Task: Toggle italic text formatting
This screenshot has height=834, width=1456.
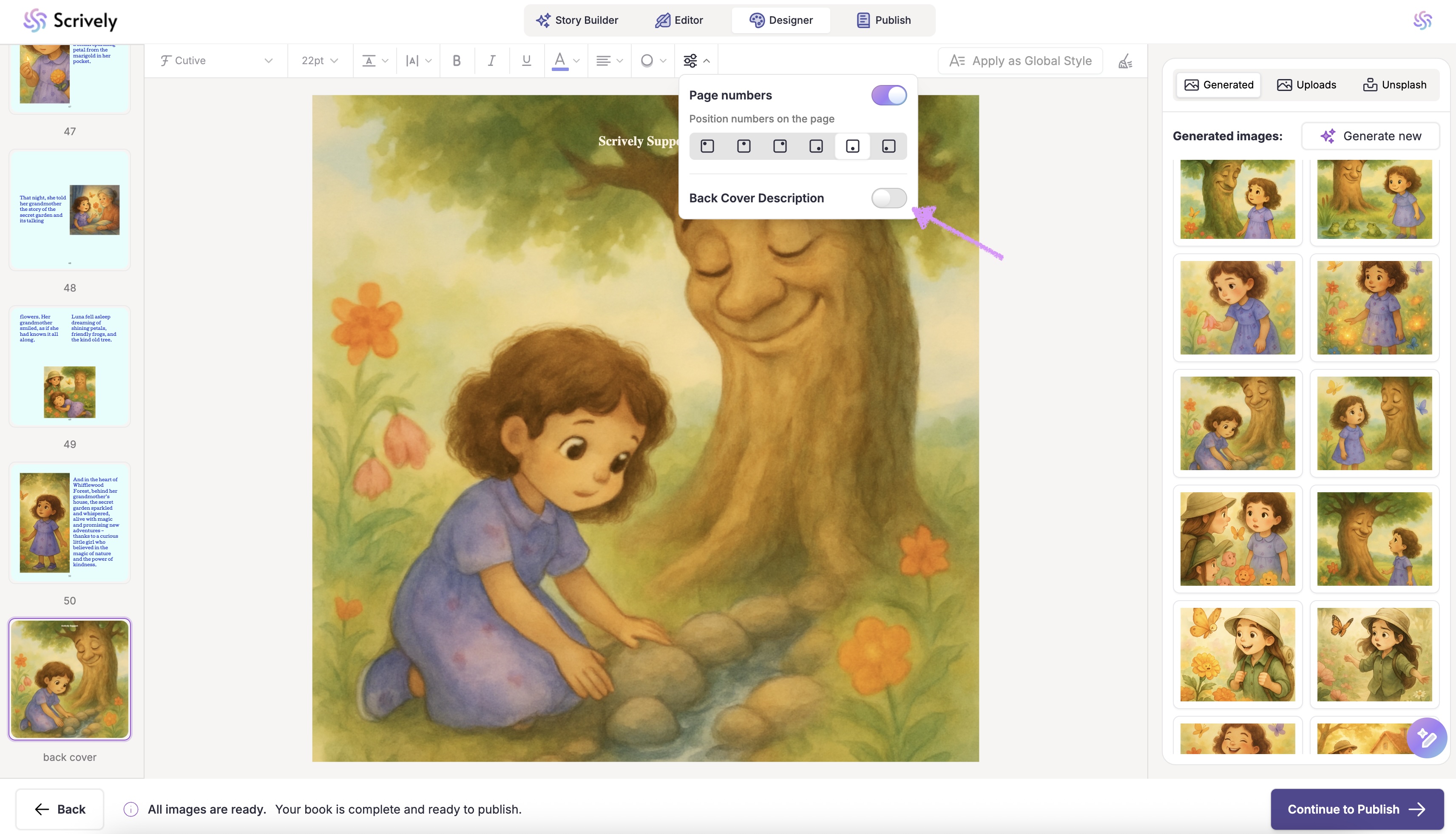Action: click(x=491, y=61)
